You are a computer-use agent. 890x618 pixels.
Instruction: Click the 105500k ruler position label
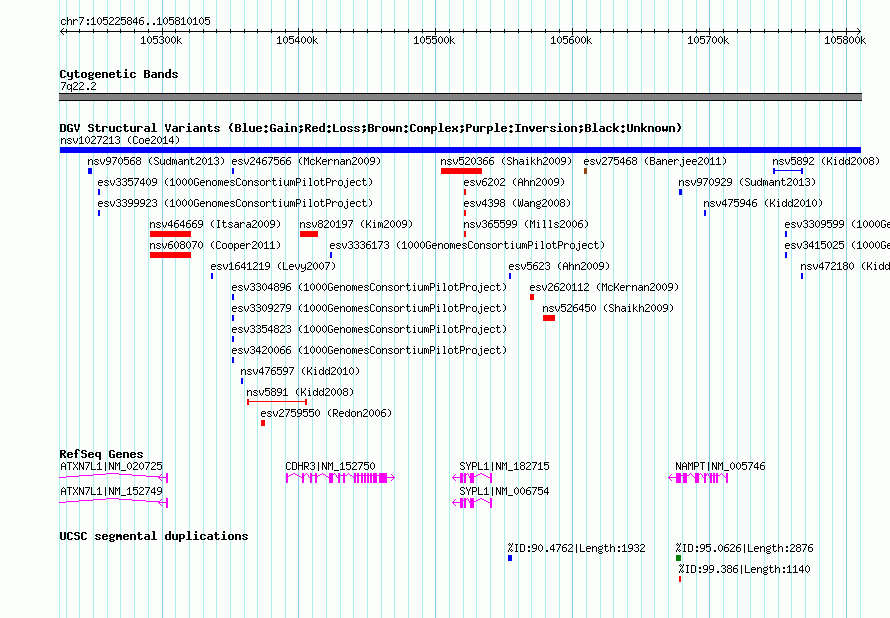pyautogui.click(x=434, y=40)
